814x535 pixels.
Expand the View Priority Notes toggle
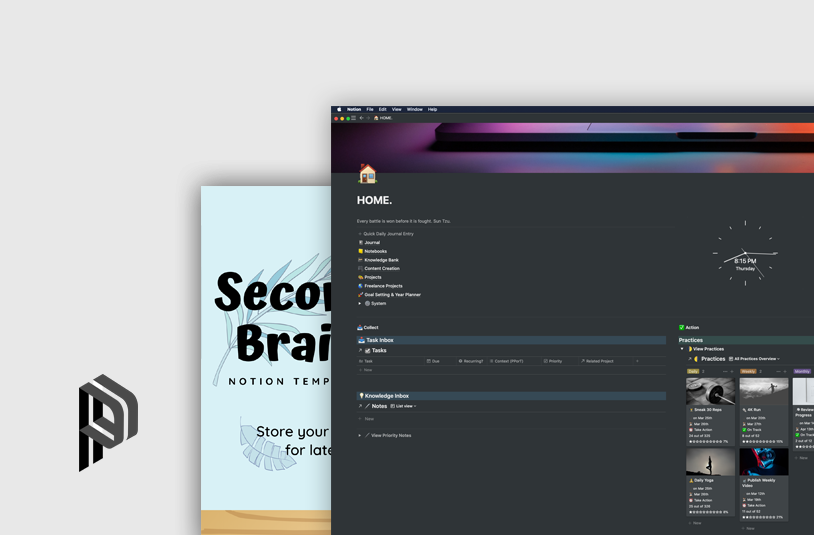click(360, 435)
